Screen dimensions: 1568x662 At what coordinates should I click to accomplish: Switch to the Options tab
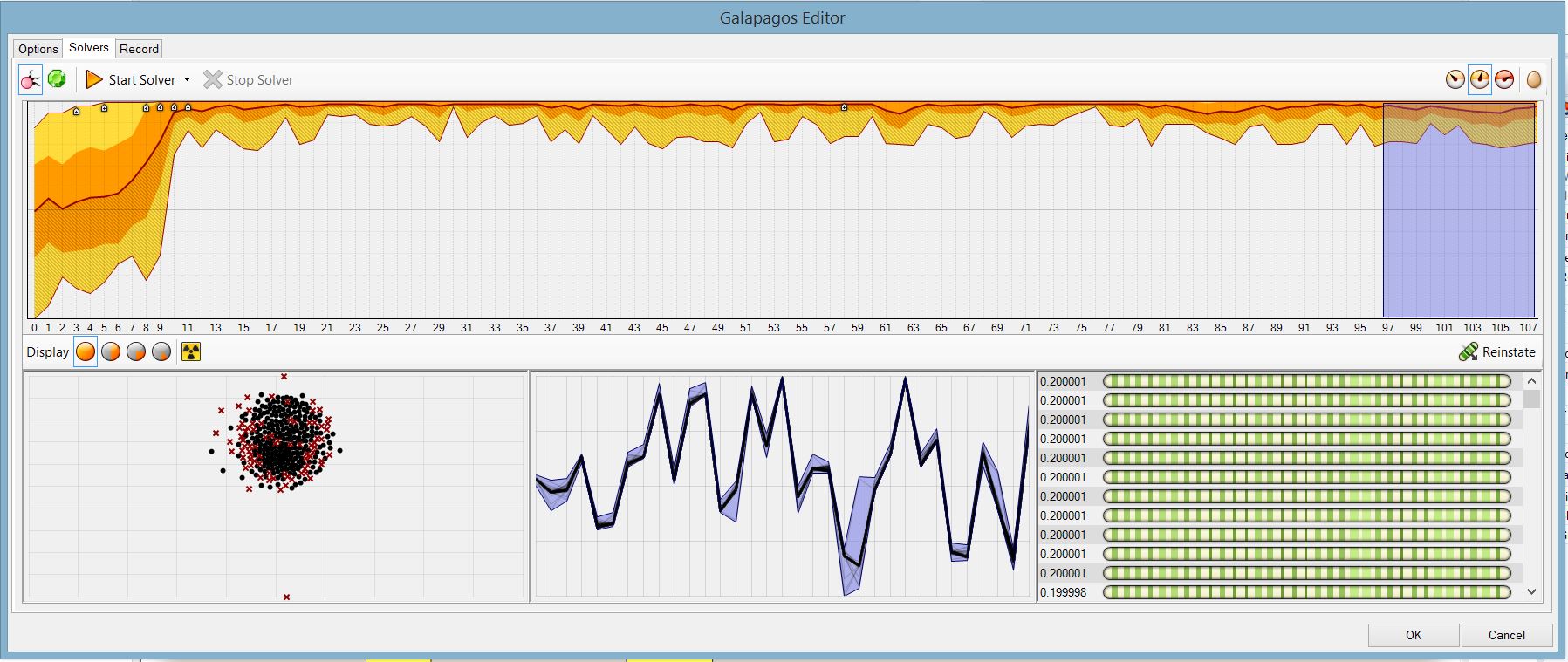tap(38, 49)
